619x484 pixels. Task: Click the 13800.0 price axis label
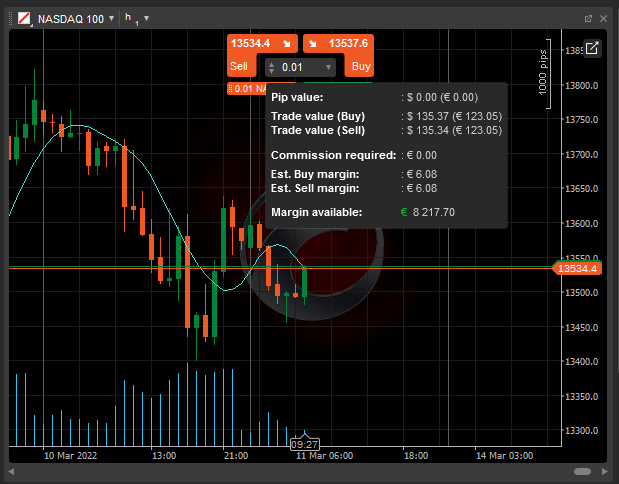pos(581,86)
